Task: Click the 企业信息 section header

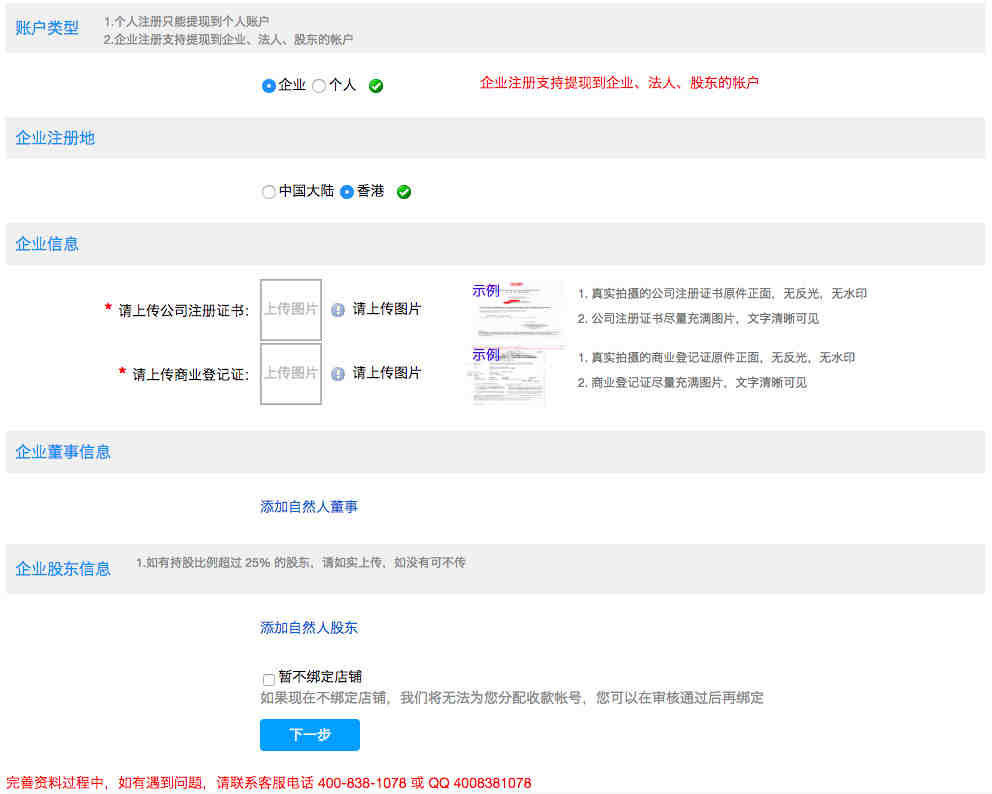Action: 47,244
